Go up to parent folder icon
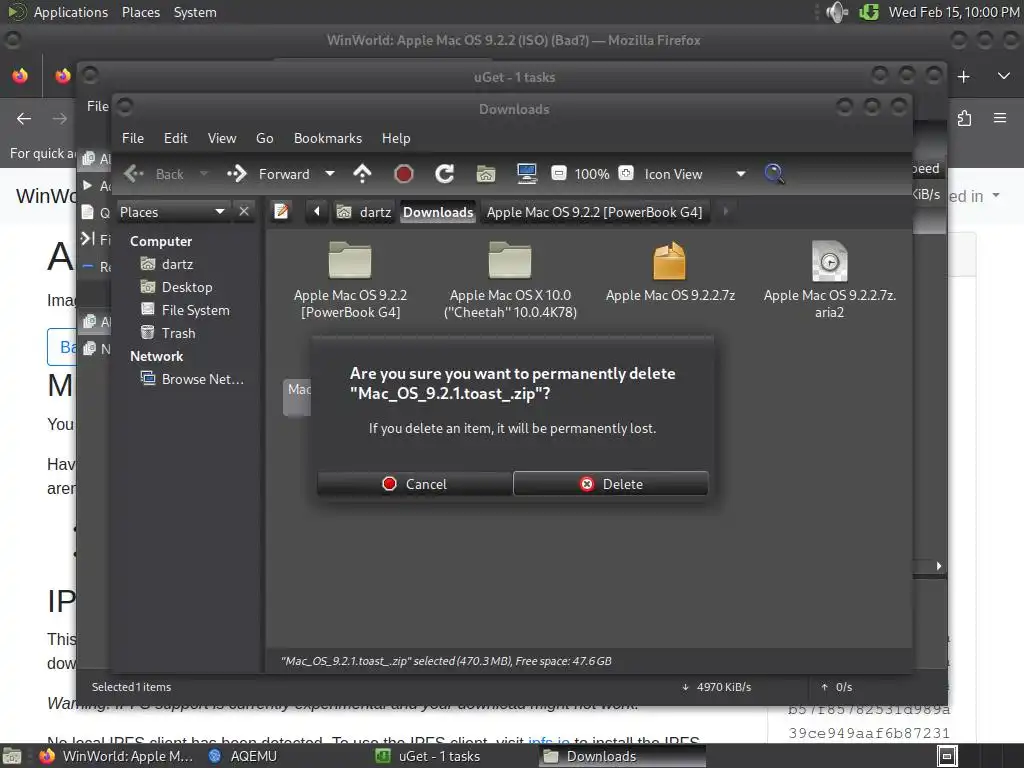This screenshot has width=1024, height=768. pyautogui.click(x=362, y=174)
